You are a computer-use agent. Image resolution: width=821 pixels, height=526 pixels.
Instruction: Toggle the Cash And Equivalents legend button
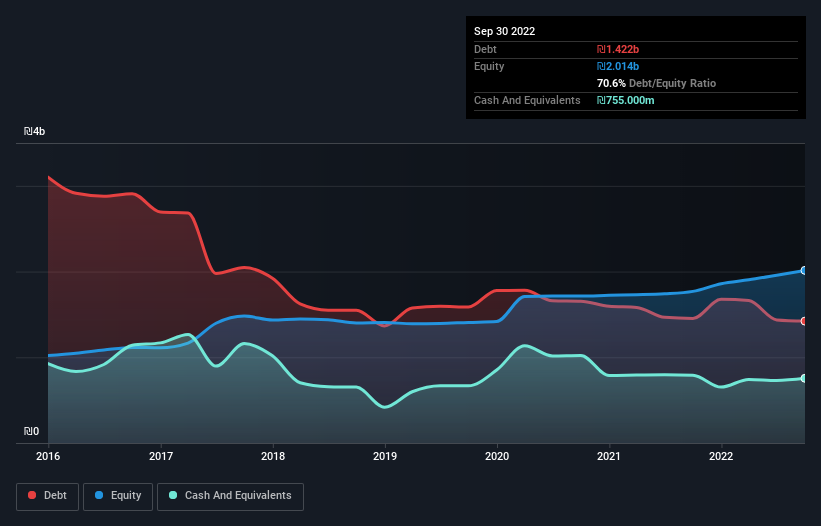pyautogui.click(x=230, y=496)
